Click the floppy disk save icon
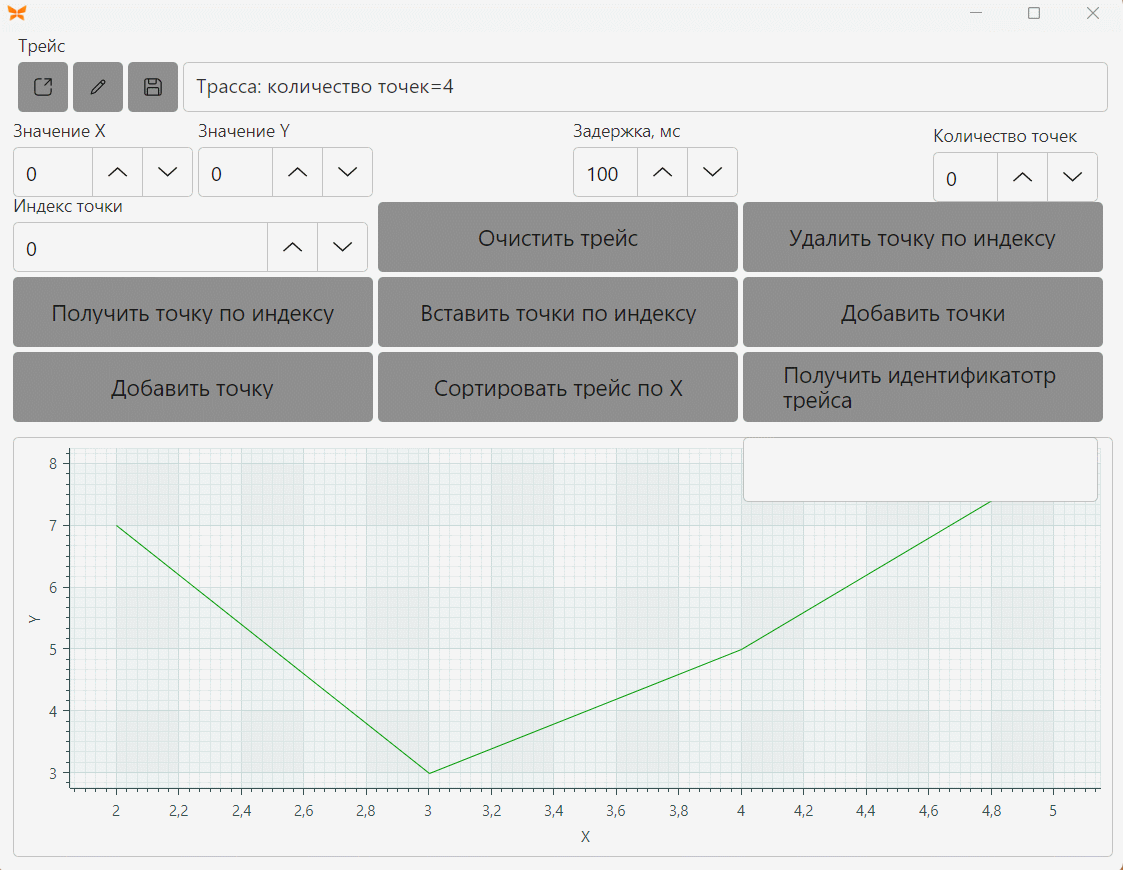The height and width of the screenshot is (870, 1123). click(153, 87)
